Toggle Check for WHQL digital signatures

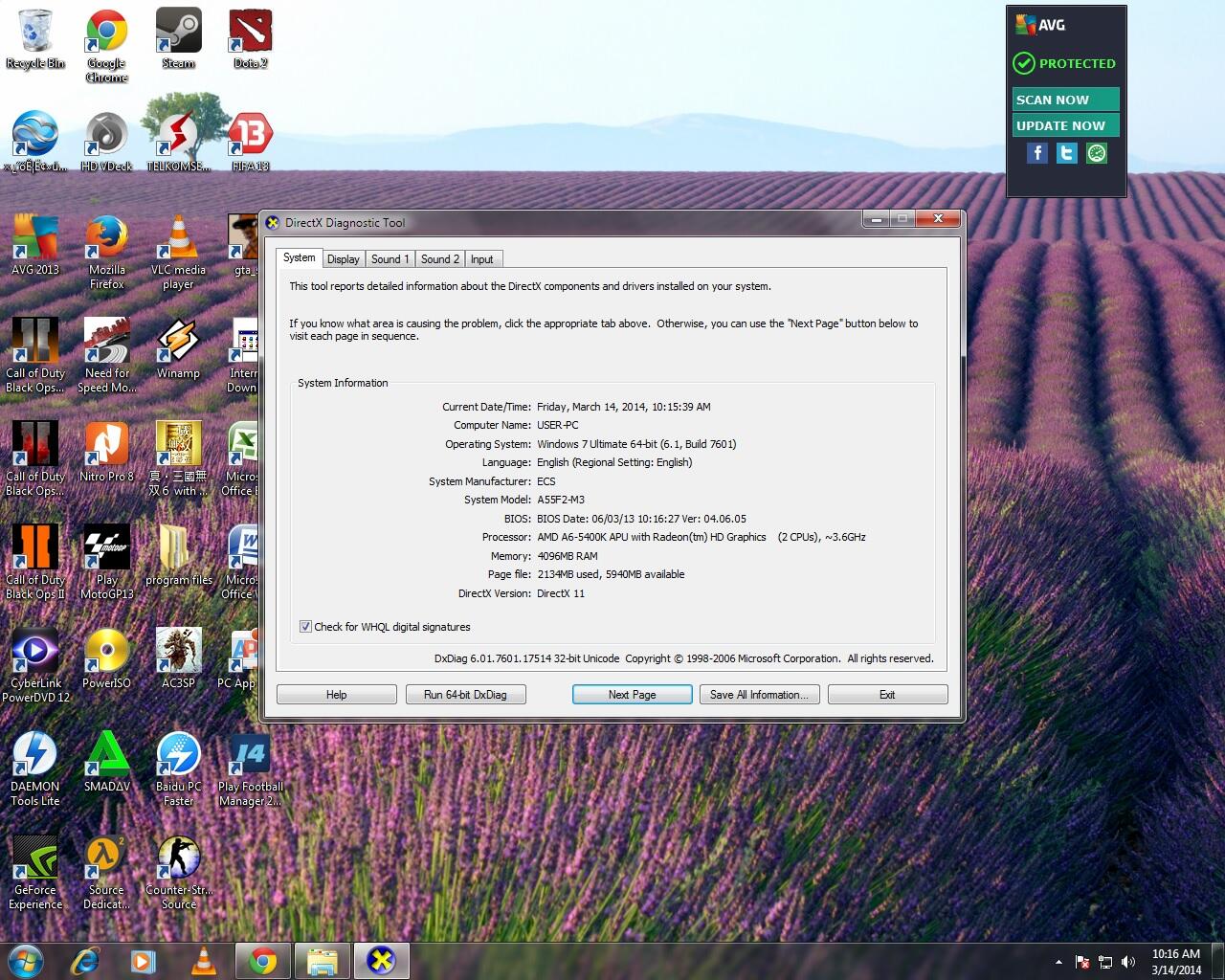305,627
